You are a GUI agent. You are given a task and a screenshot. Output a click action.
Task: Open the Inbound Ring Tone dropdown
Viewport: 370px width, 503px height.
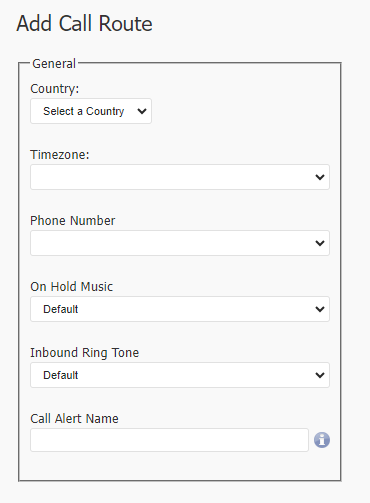180,375
